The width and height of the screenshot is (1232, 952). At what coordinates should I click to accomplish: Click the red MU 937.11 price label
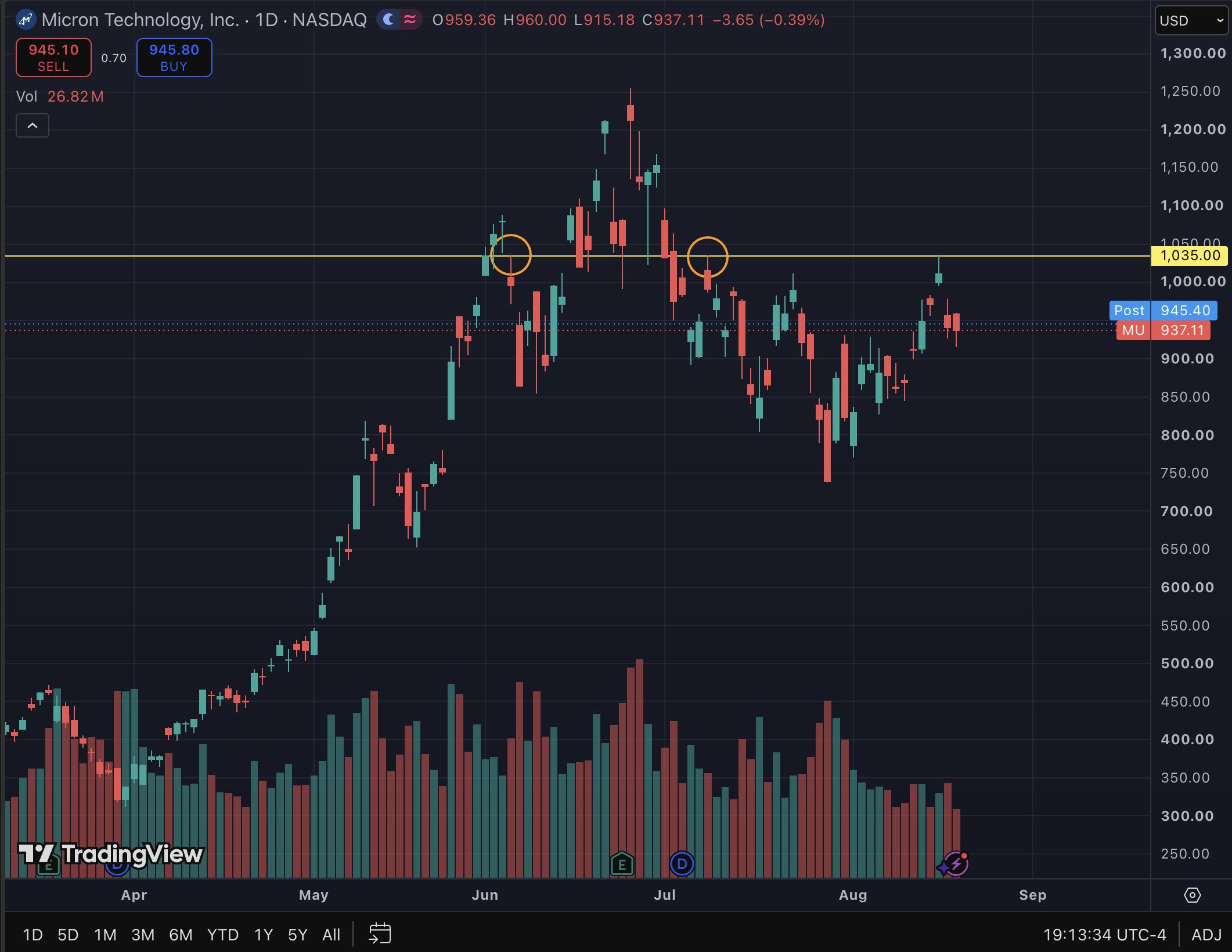point(1163,330)
